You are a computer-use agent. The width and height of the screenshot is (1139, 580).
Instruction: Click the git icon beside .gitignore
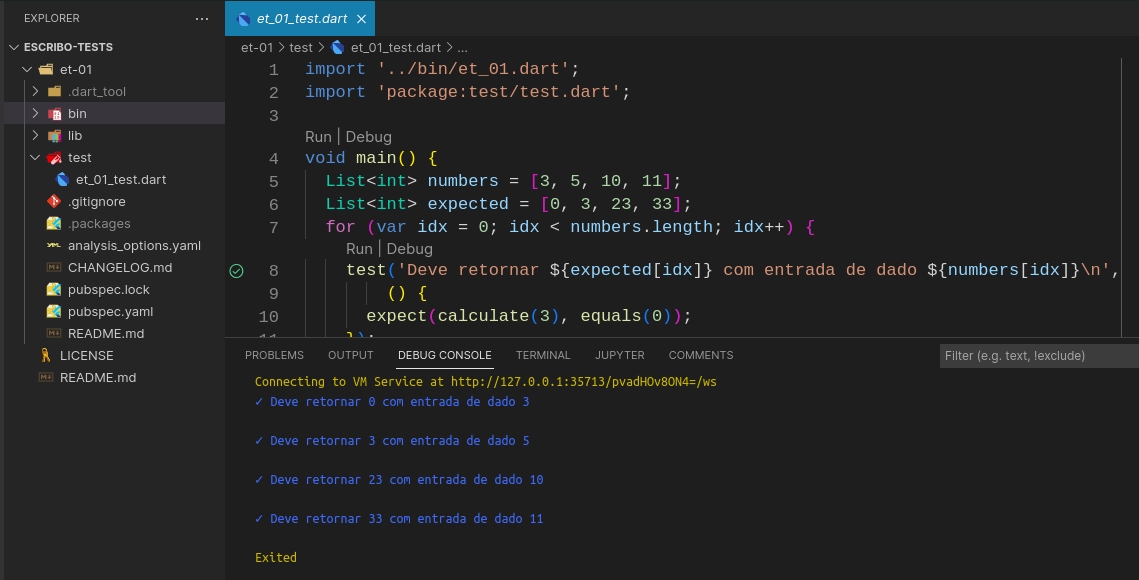(54, 201)
